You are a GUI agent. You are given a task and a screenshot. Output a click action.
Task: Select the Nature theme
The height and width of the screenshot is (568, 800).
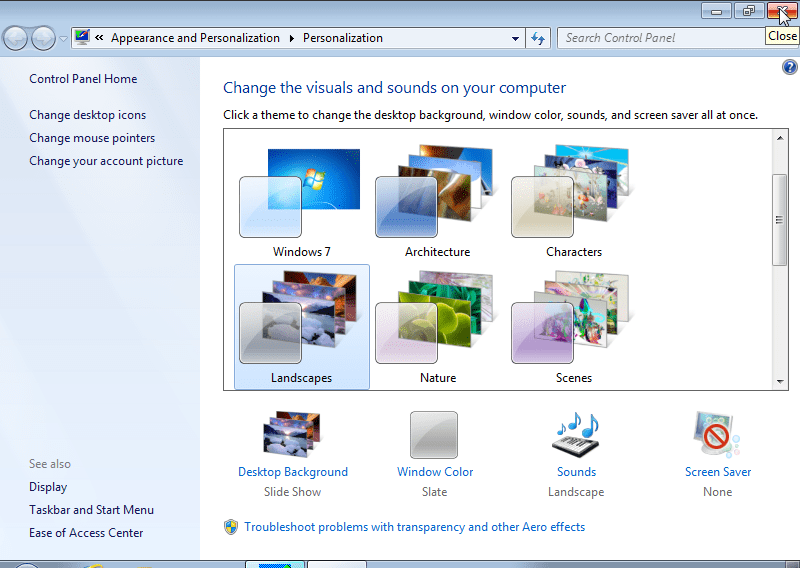pyautogui.click(x=437, y=327)
